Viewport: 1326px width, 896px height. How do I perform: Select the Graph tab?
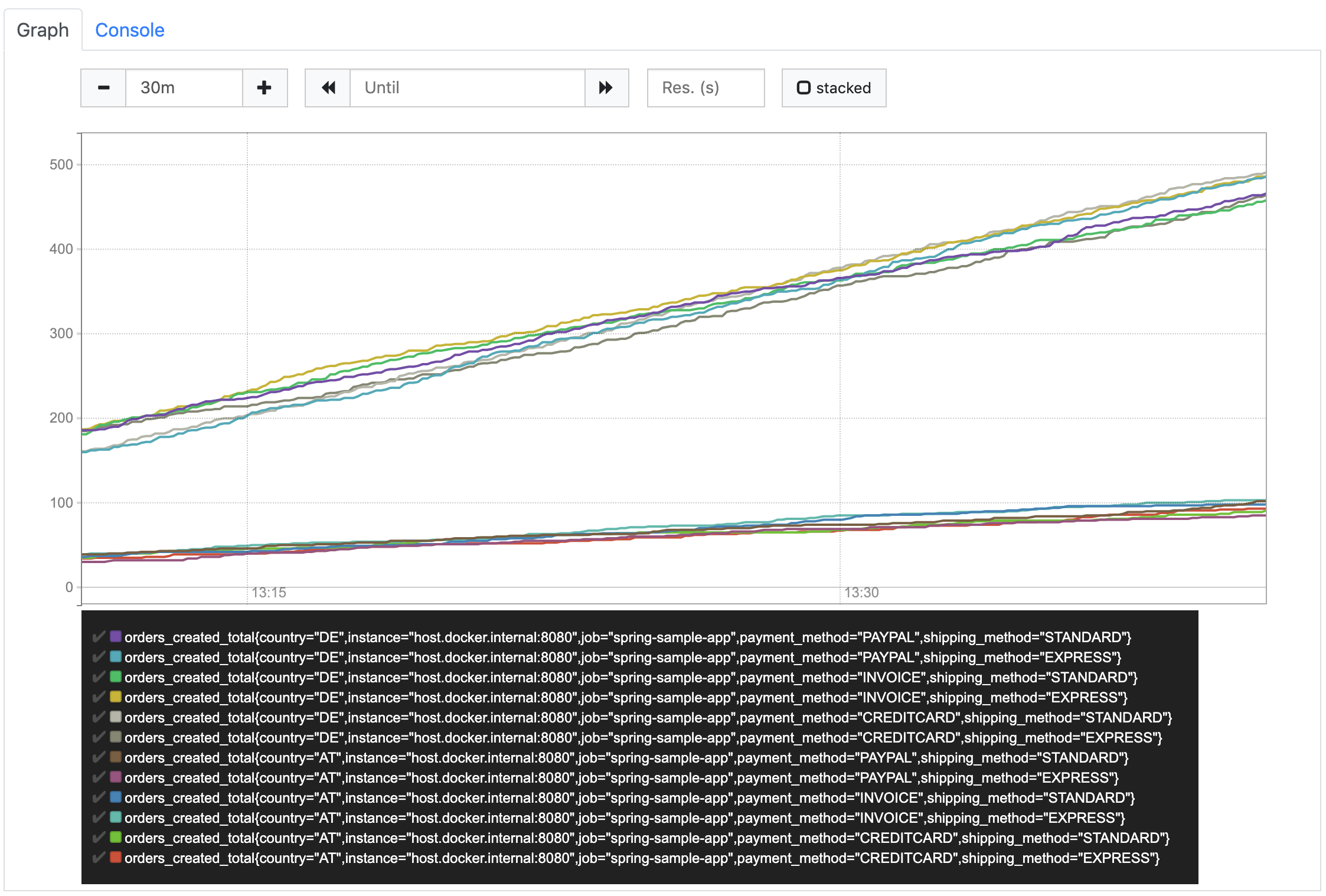(x=43, y=30)
